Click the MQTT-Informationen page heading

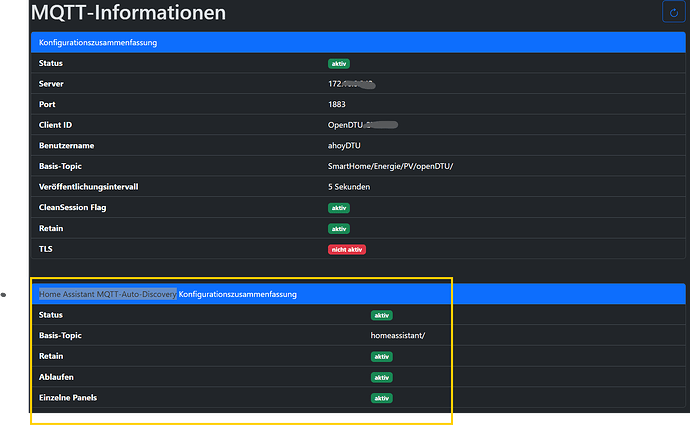coord(128,12)
